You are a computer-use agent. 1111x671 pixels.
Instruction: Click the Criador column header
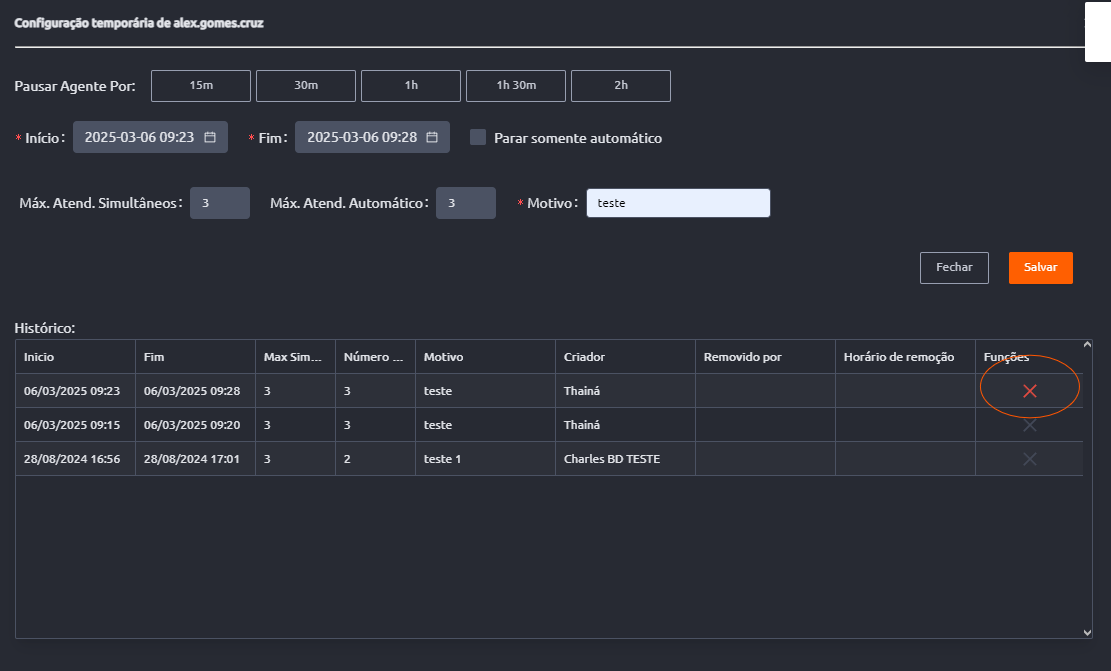click(x=584, y=357)
